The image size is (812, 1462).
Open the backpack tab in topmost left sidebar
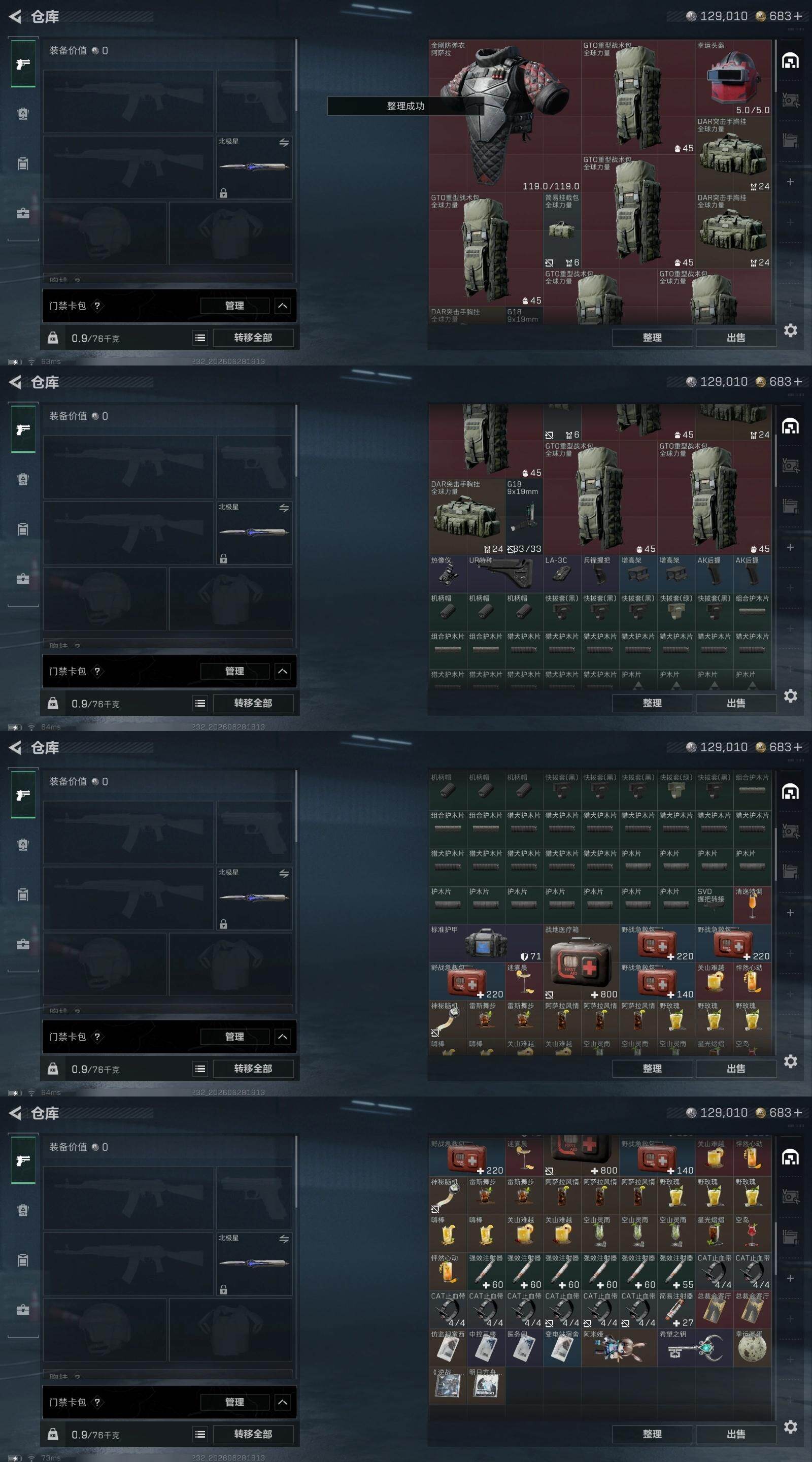(23, 163)
